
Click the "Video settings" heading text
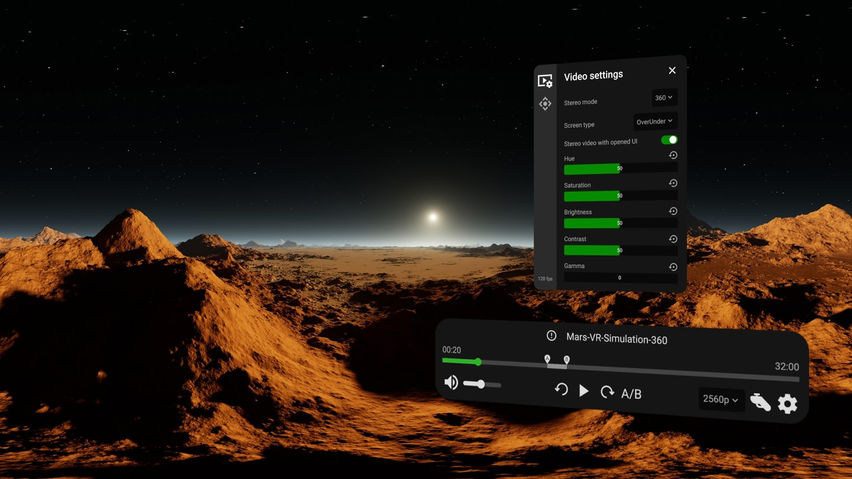[593, 75]
